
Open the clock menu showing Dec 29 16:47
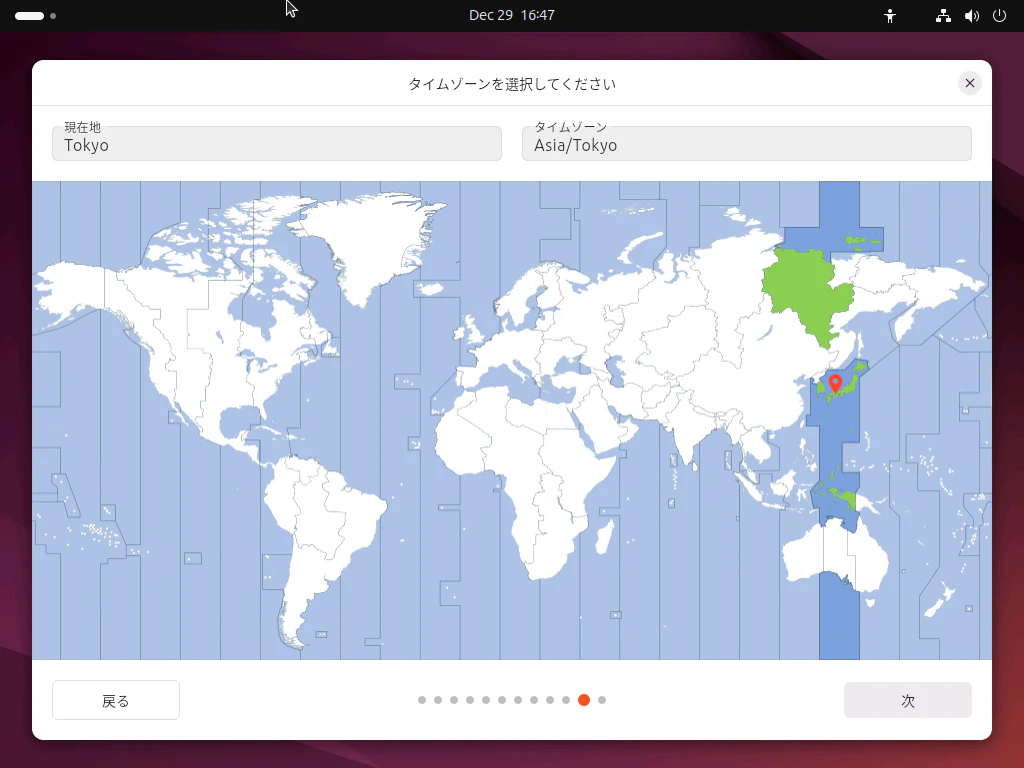click(513, 15)
